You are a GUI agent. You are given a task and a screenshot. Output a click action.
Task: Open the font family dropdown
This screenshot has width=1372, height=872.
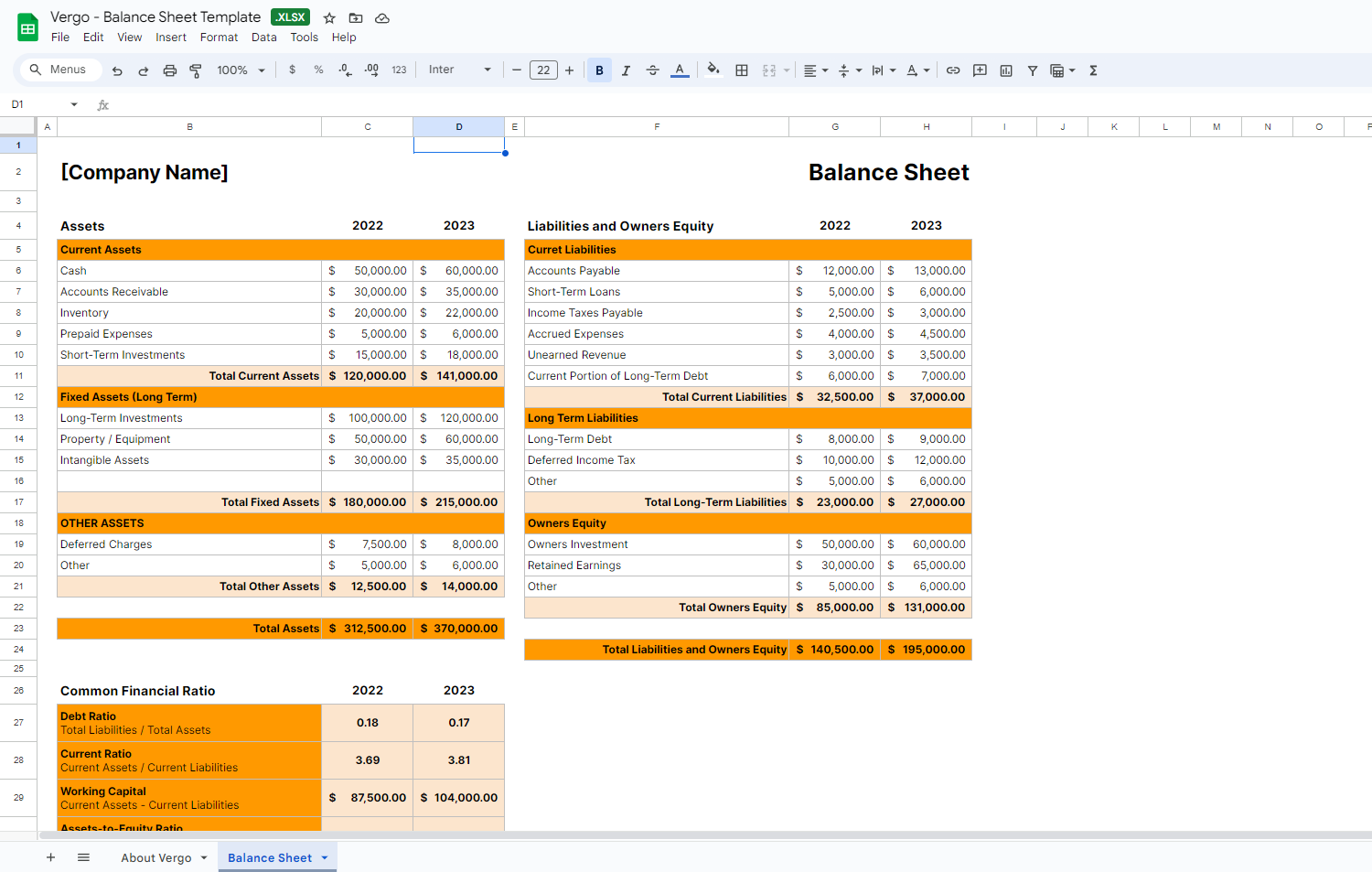pos(459,70)
